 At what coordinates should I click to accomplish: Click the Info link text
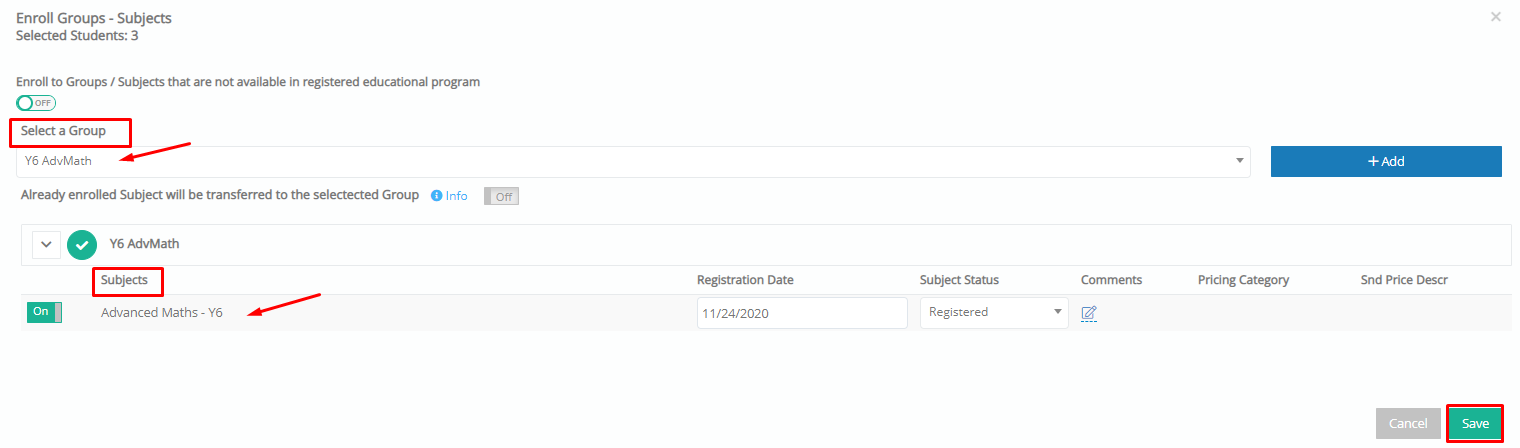click(456, 196)
